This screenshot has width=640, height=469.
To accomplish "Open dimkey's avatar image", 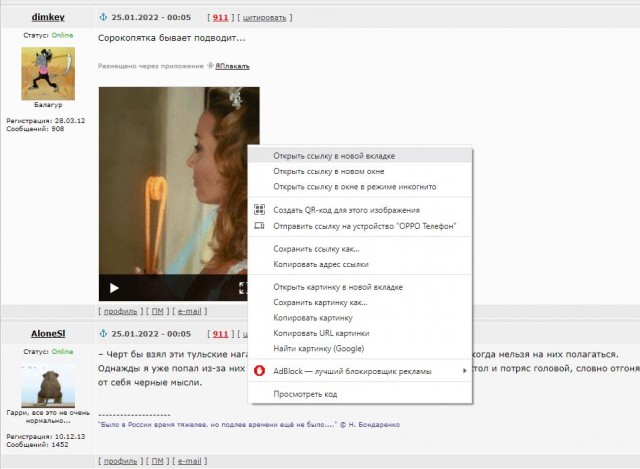I will (x=48, y=73).
